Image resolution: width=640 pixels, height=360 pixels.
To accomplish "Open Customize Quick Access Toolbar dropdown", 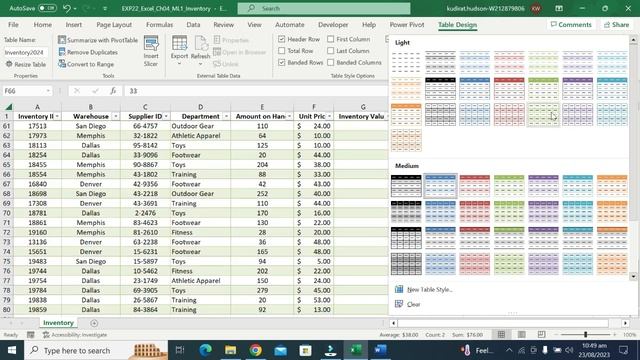I will click(104, 8).
